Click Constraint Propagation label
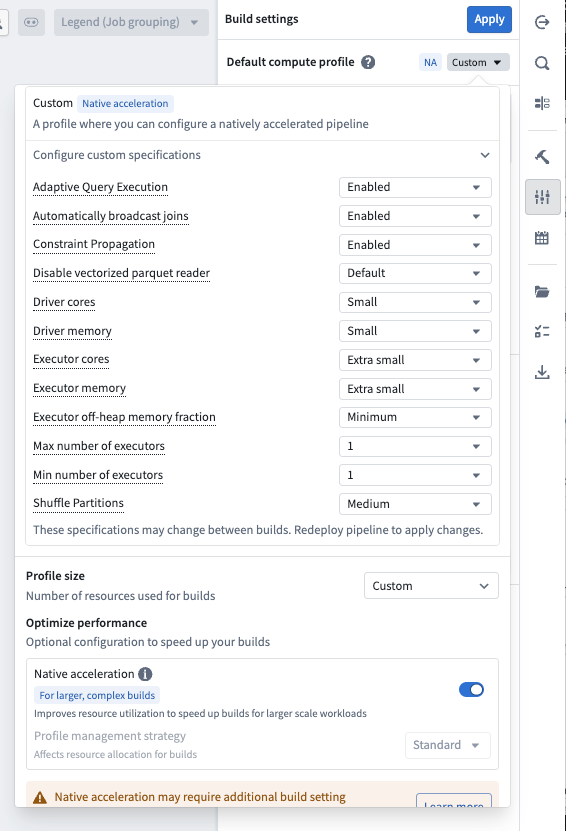This screenshot has width=566, height=831. [x=94, y=244]
